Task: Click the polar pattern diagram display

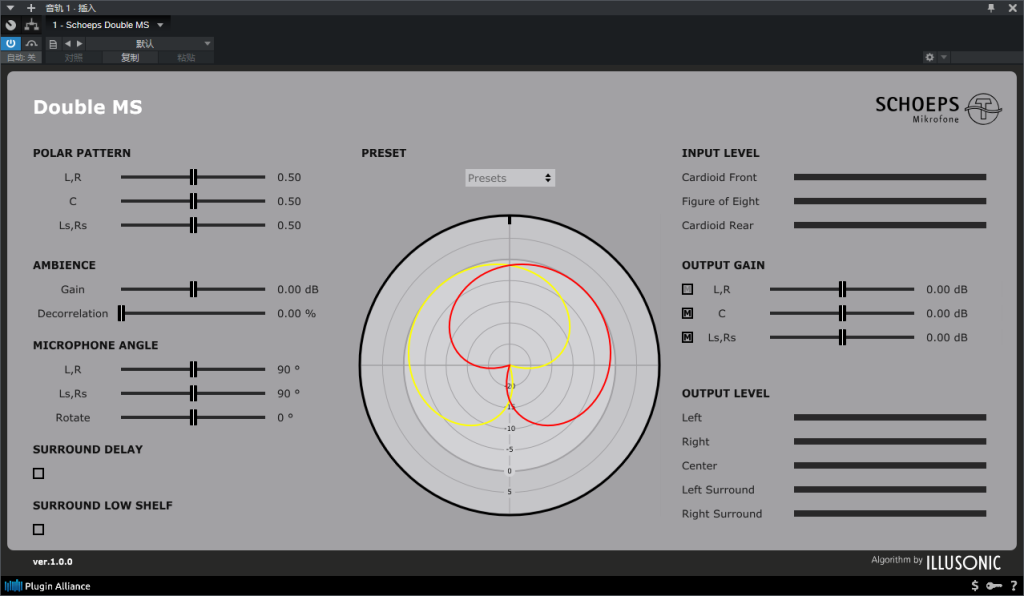Action: pos(509,365)
